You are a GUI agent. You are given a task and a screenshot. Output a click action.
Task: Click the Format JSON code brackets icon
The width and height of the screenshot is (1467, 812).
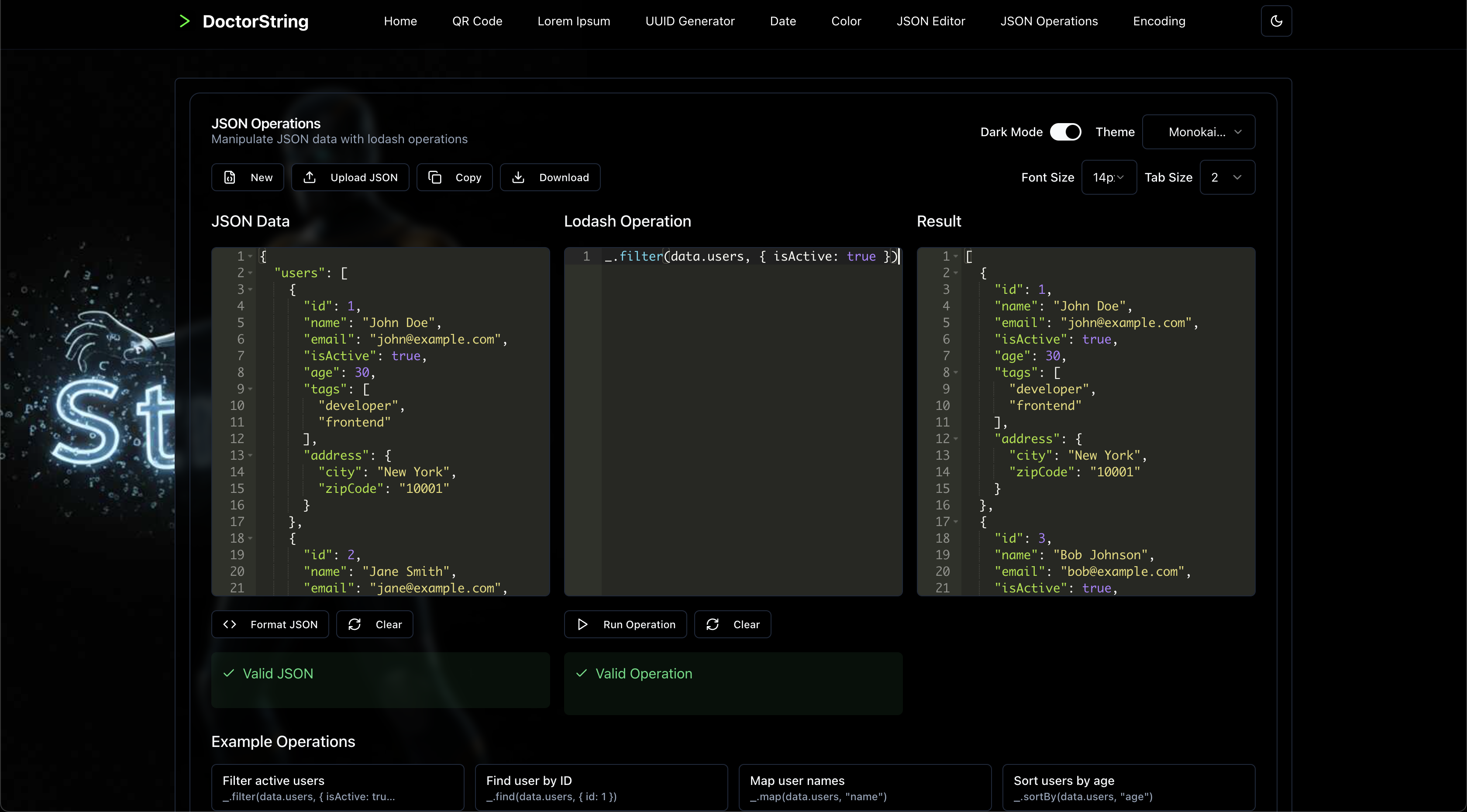230,625
